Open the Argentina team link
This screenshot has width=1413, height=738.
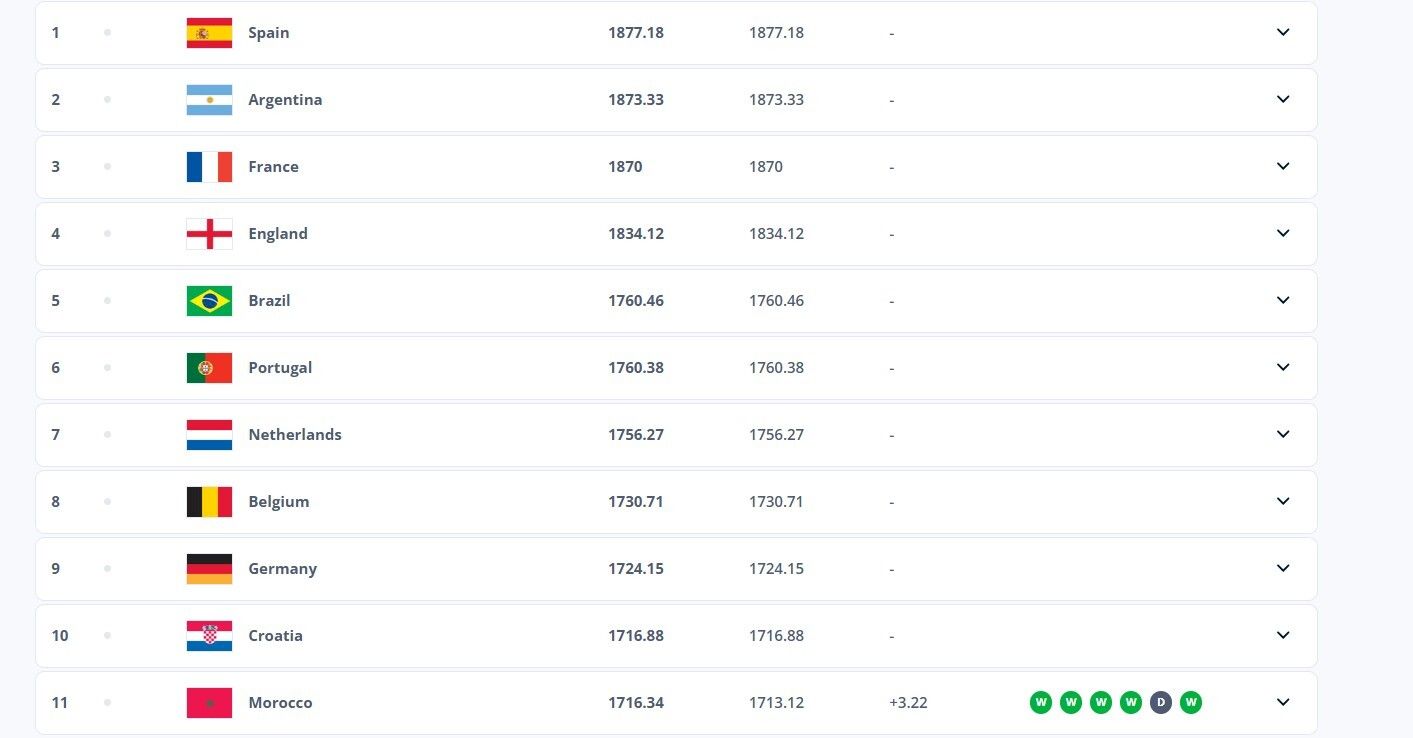(x=285, y=100)
